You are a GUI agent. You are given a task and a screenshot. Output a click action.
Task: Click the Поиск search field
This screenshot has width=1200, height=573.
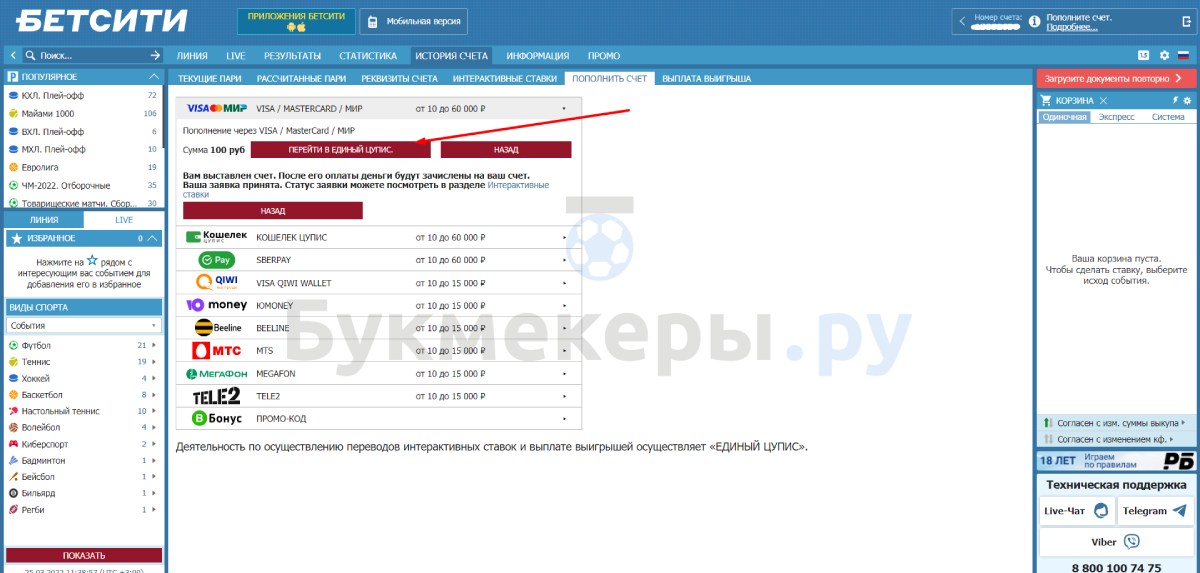[85, 56]
